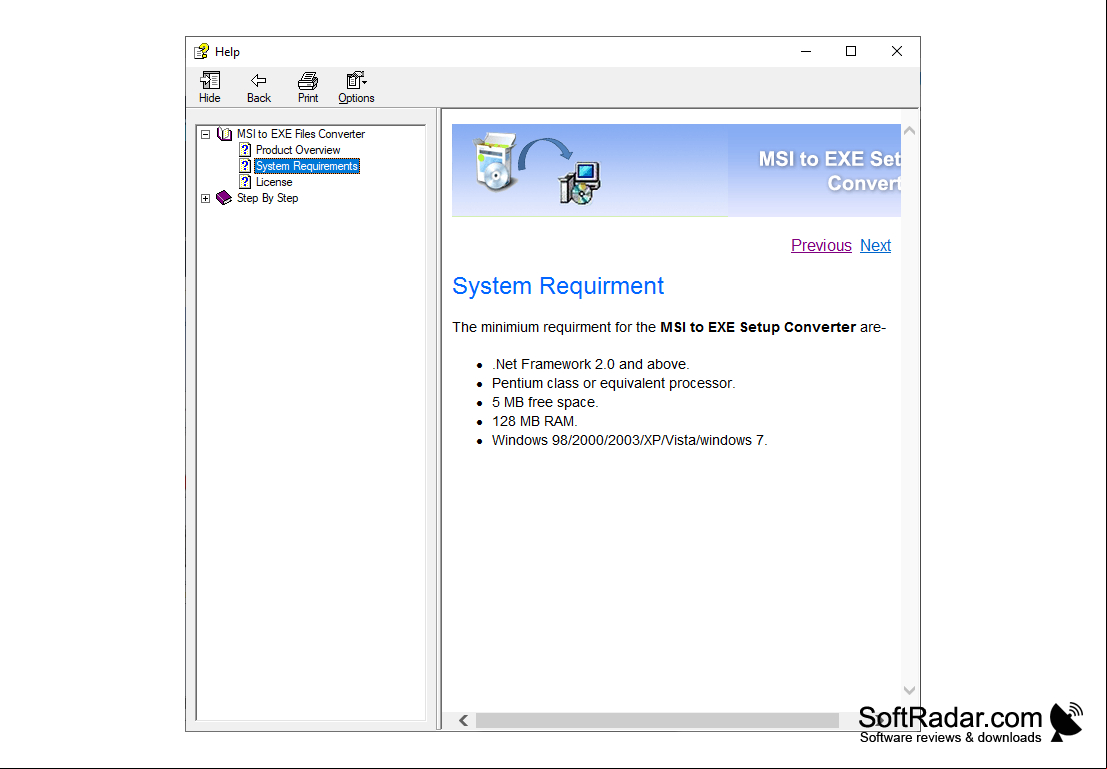Image resolution: width=1107 pixels, height=769 pixels.
Task: Click the MSI to EXE banner image
Action: tap(676, 170)
